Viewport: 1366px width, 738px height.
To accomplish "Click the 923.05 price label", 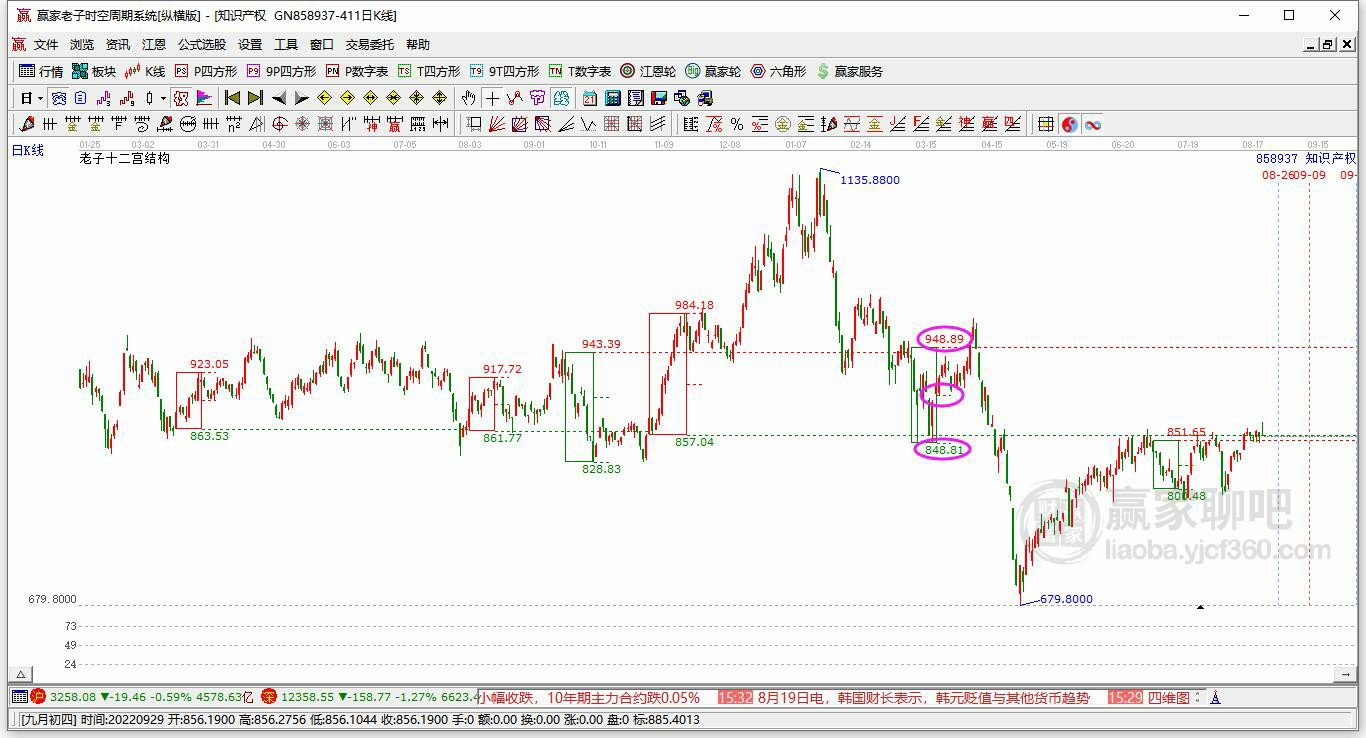I will tap(209, 364).
